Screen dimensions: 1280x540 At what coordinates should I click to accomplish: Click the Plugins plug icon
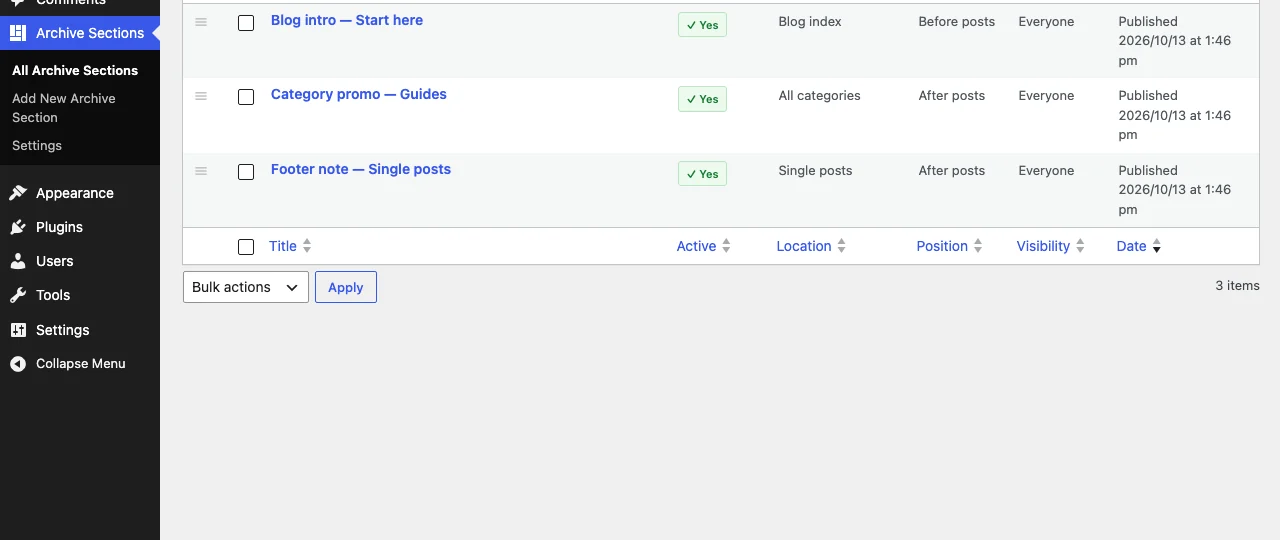pyautogui.click(x=18, y=227)
